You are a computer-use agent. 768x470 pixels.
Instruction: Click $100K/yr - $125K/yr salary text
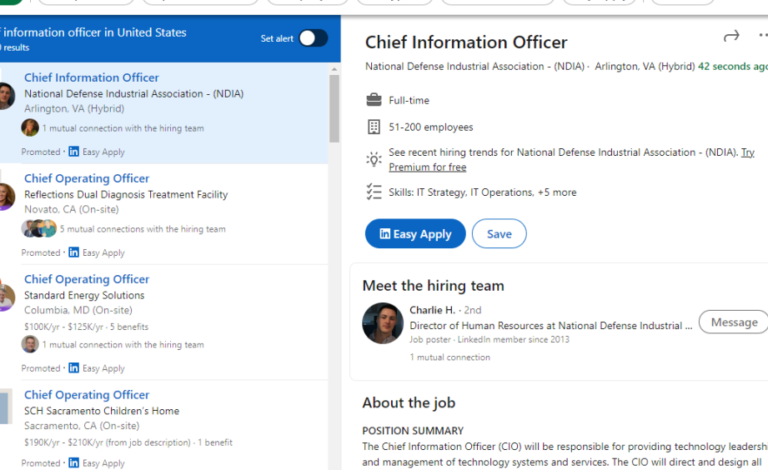click(62, 327)
